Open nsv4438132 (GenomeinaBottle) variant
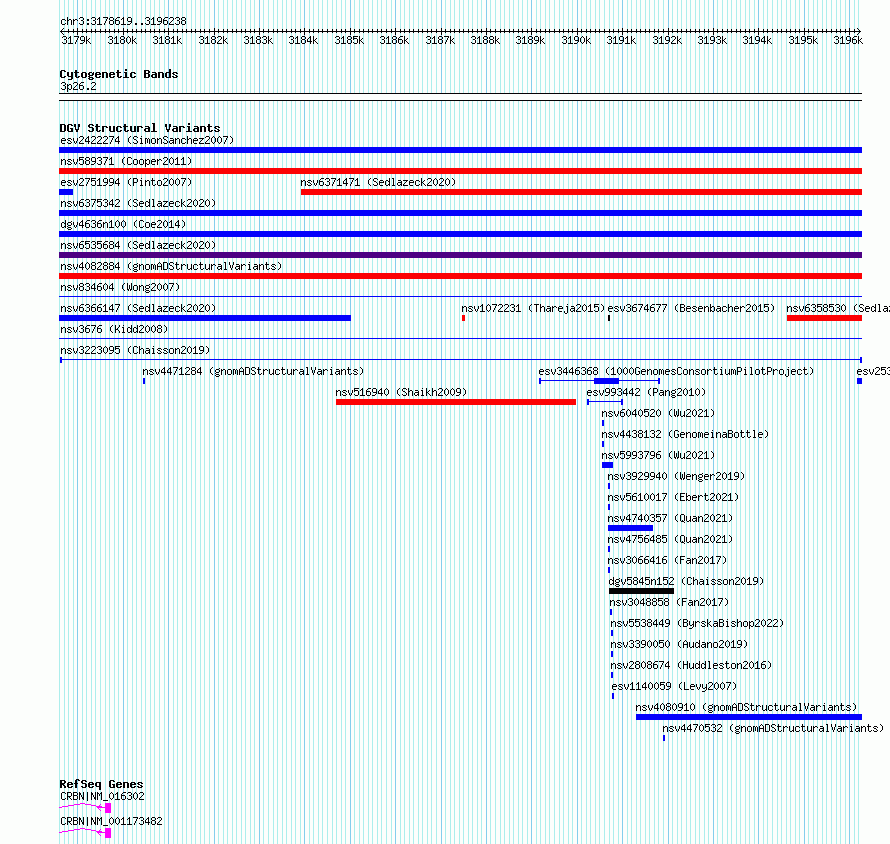This screenshot has width=890, height=844. click(685, 434)
